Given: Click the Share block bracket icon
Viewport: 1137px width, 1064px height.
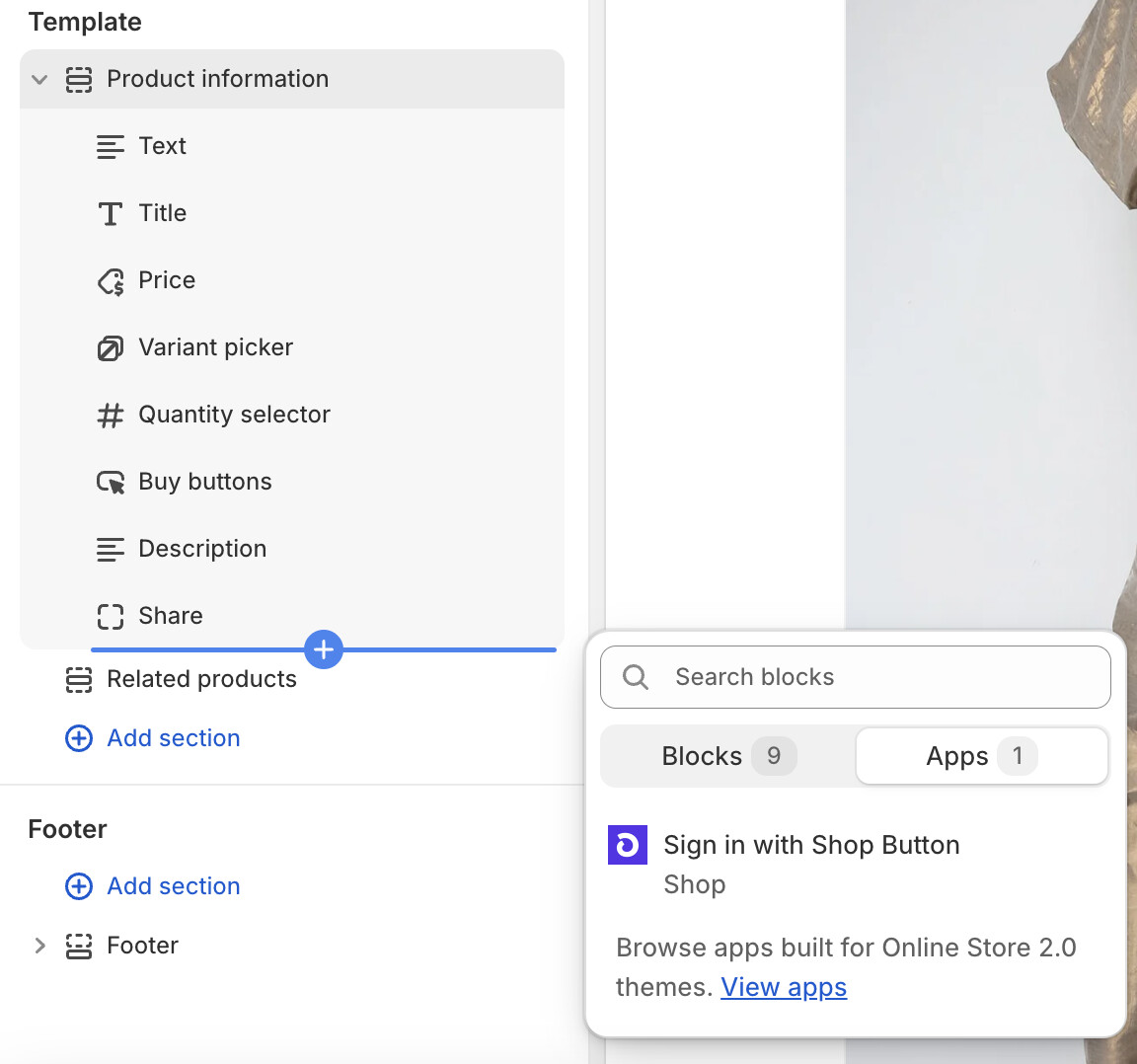Looking at the screenshot, I should [111, 617].
